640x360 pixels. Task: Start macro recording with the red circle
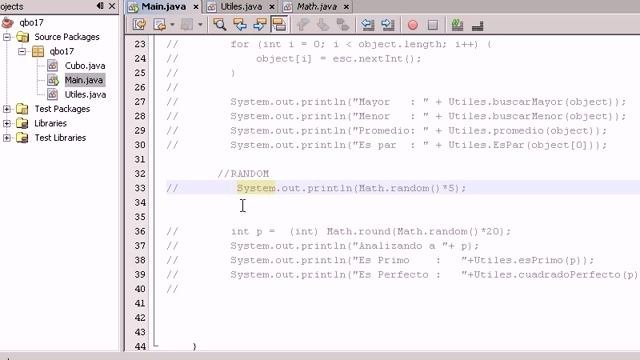(x=413, y=25)
